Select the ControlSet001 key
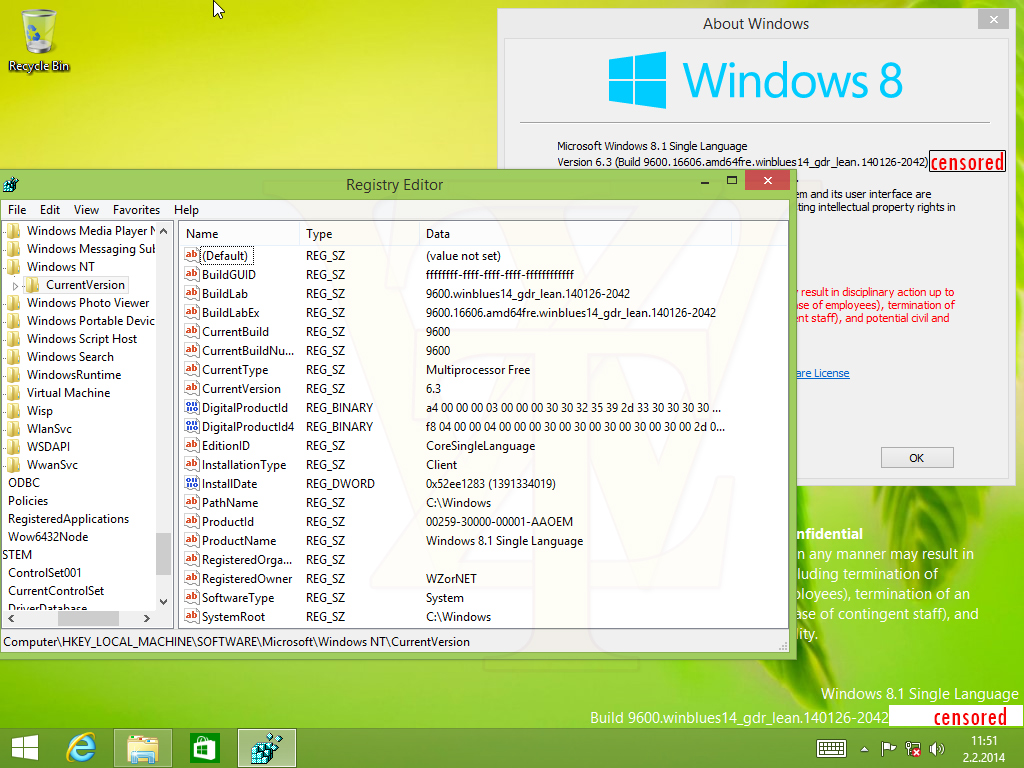 45,573
